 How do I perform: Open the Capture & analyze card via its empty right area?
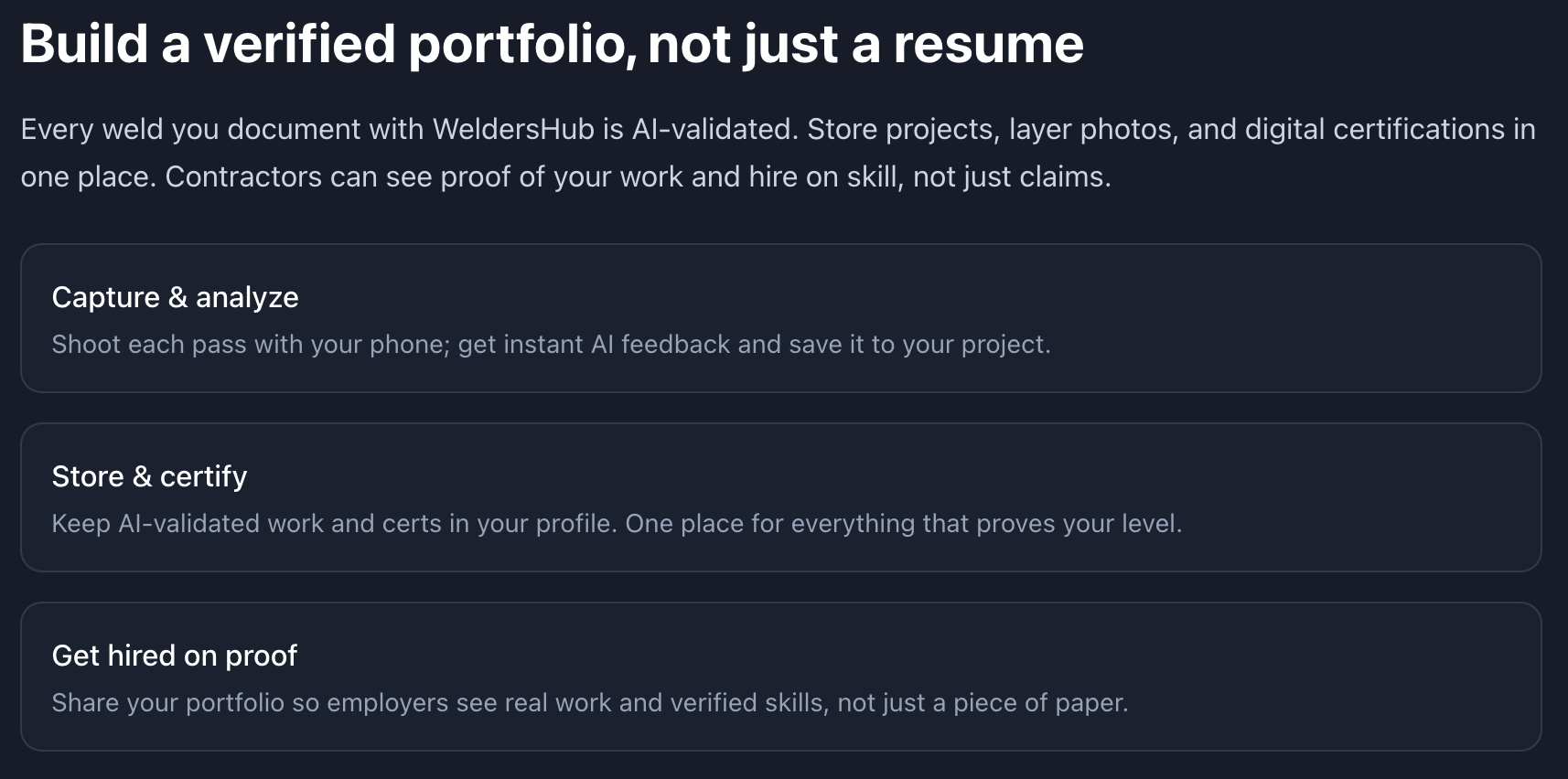click(x=1326, y=318)
